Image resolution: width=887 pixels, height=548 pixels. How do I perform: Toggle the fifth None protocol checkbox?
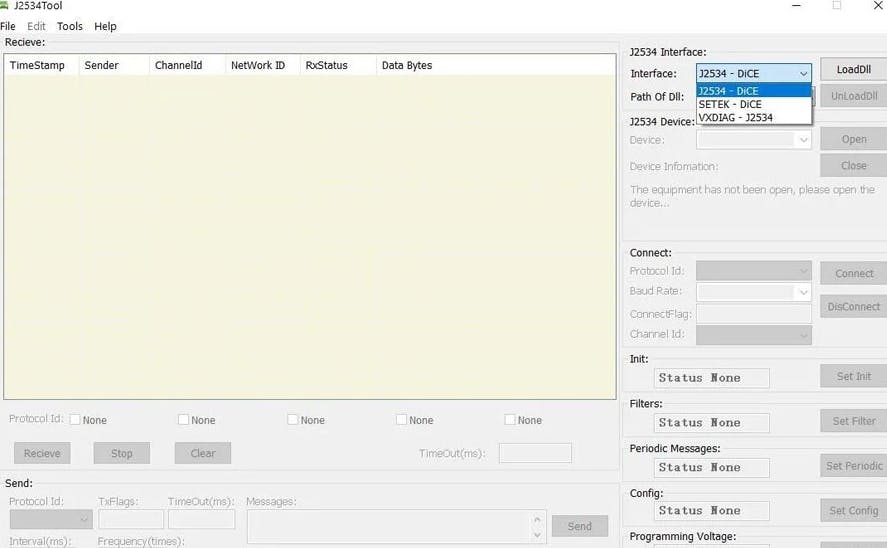coord(510,420)
